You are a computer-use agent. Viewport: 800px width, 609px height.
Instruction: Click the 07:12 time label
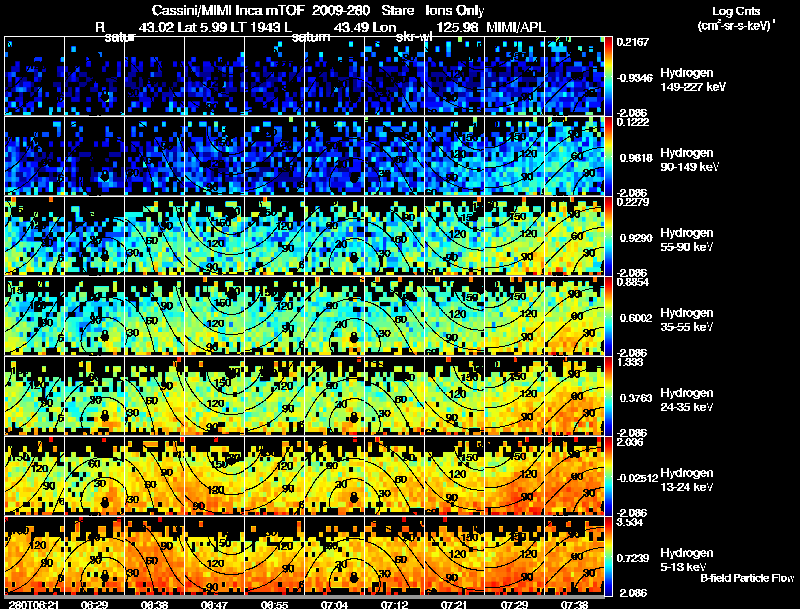(394, 604)
